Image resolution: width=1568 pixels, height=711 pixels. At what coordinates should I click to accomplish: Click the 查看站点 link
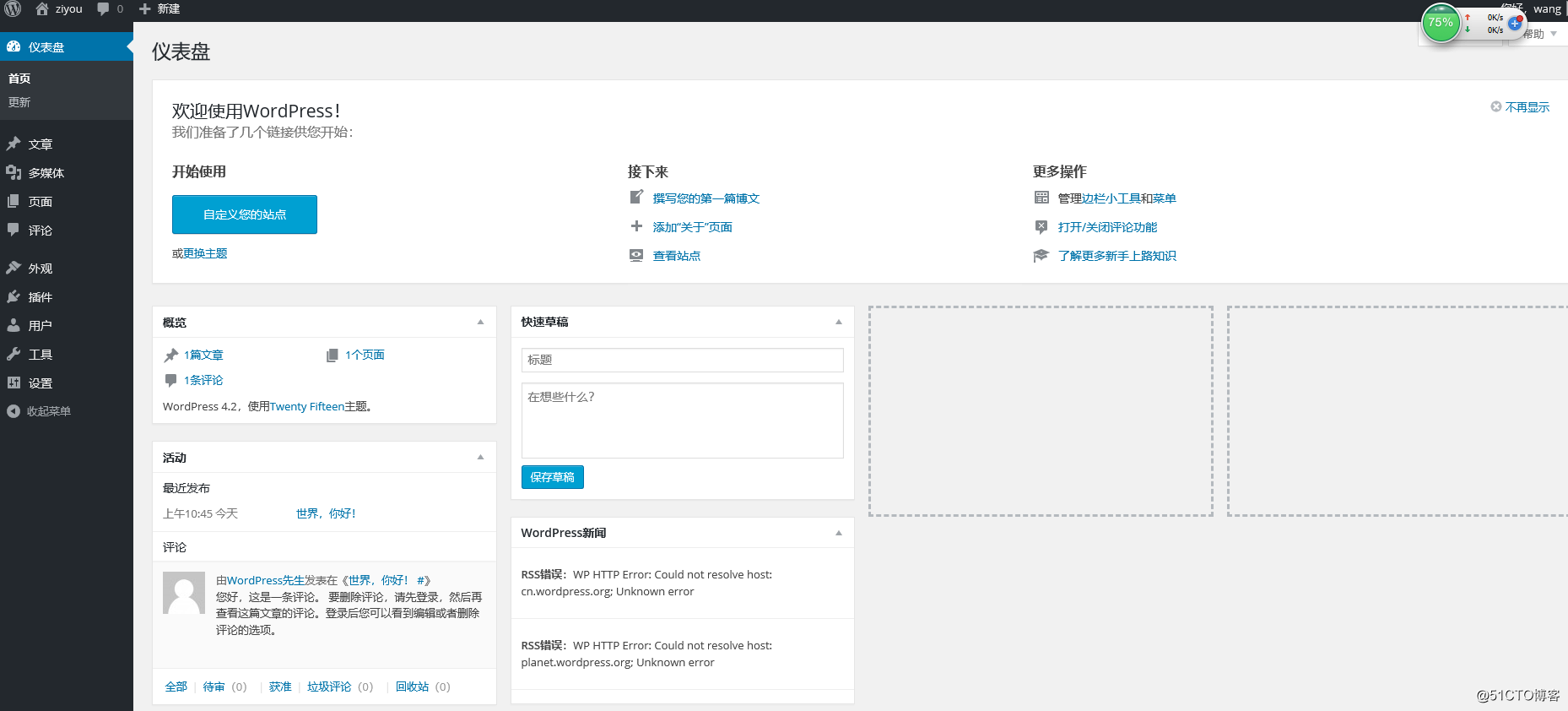tap(676, 256)
